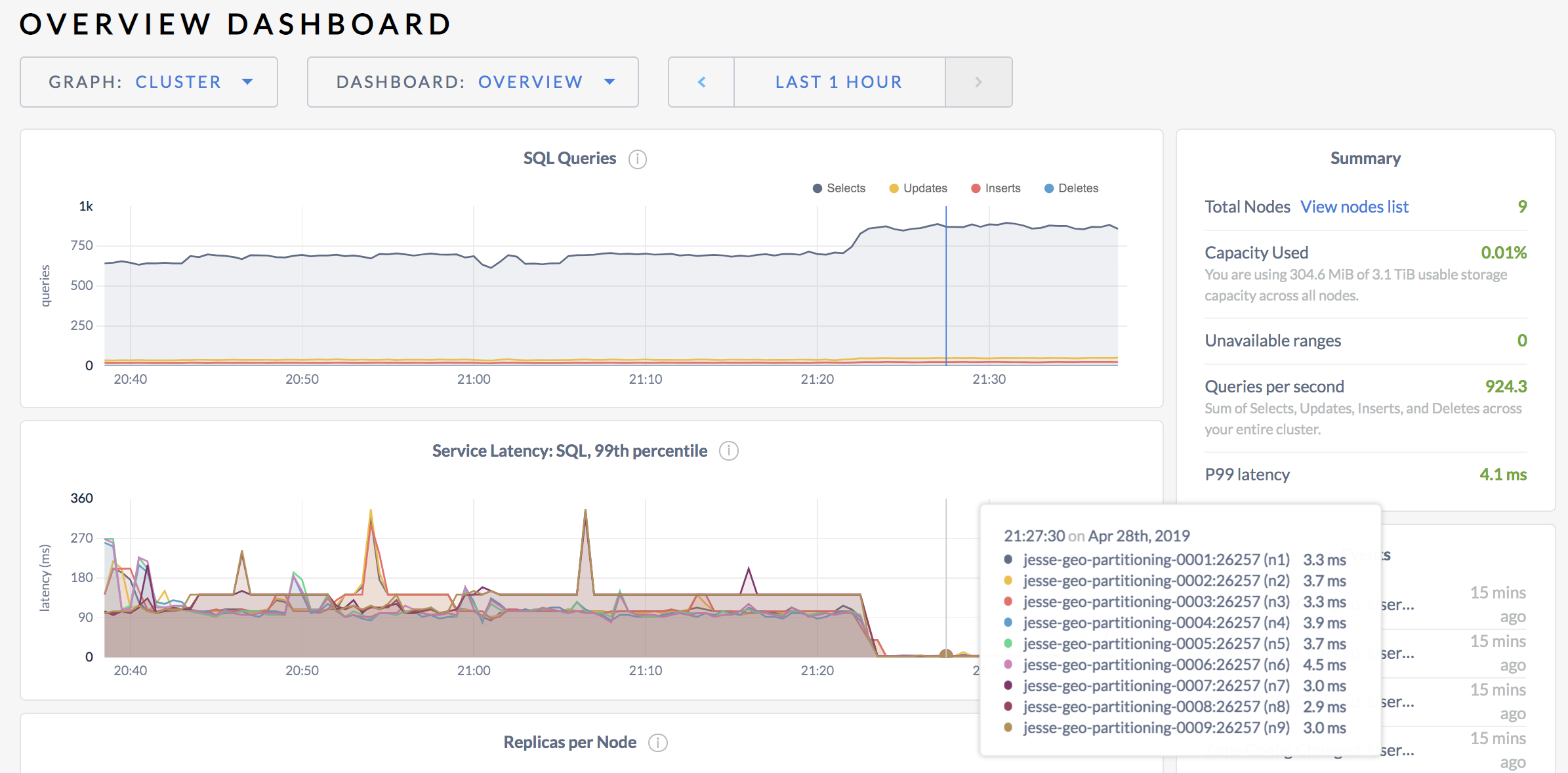Click the info icon beside SQL Queries title
The image size is (1568, 773).
638,158
